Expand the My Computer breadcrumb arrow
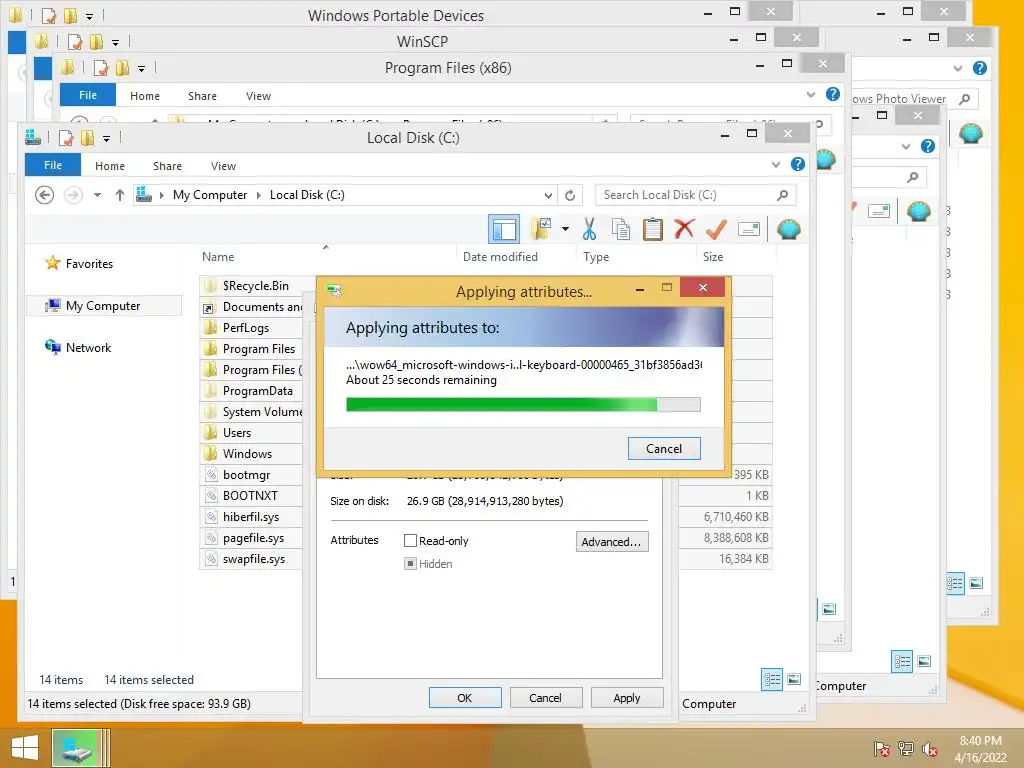 point(259,195)
